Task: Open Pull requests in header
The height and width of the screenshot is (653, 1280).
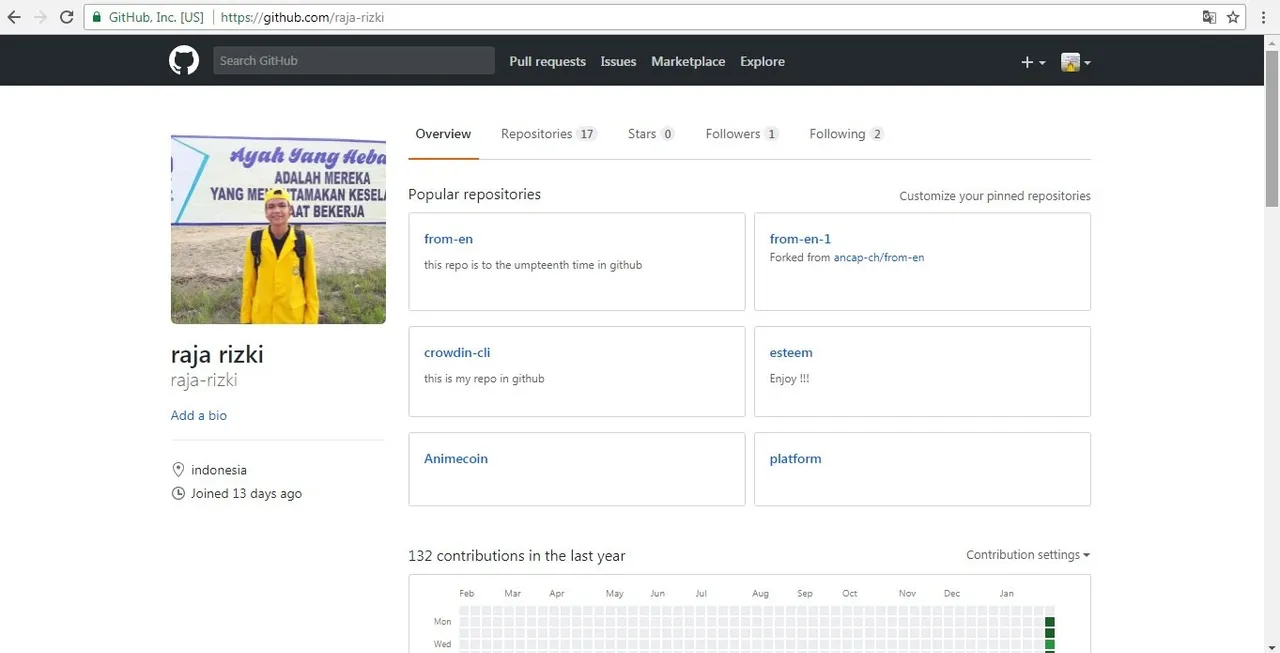Action: [547, 61]
